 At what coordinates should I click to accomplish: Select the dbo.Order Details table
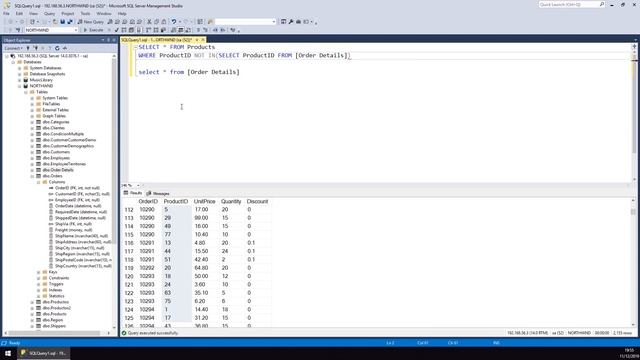point(58,170)
